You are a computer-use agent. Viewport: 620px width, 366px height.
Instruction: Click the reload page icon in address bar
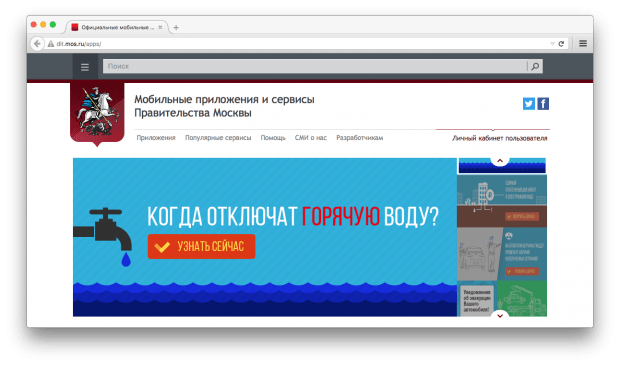pos(561,44)
